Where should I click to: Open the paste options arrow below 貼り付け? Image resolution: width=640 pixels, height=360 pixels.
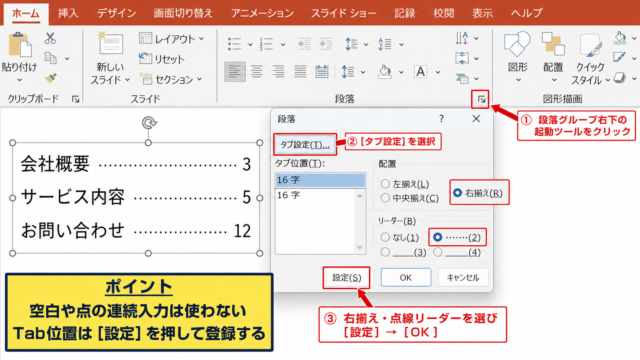[19, 80]
